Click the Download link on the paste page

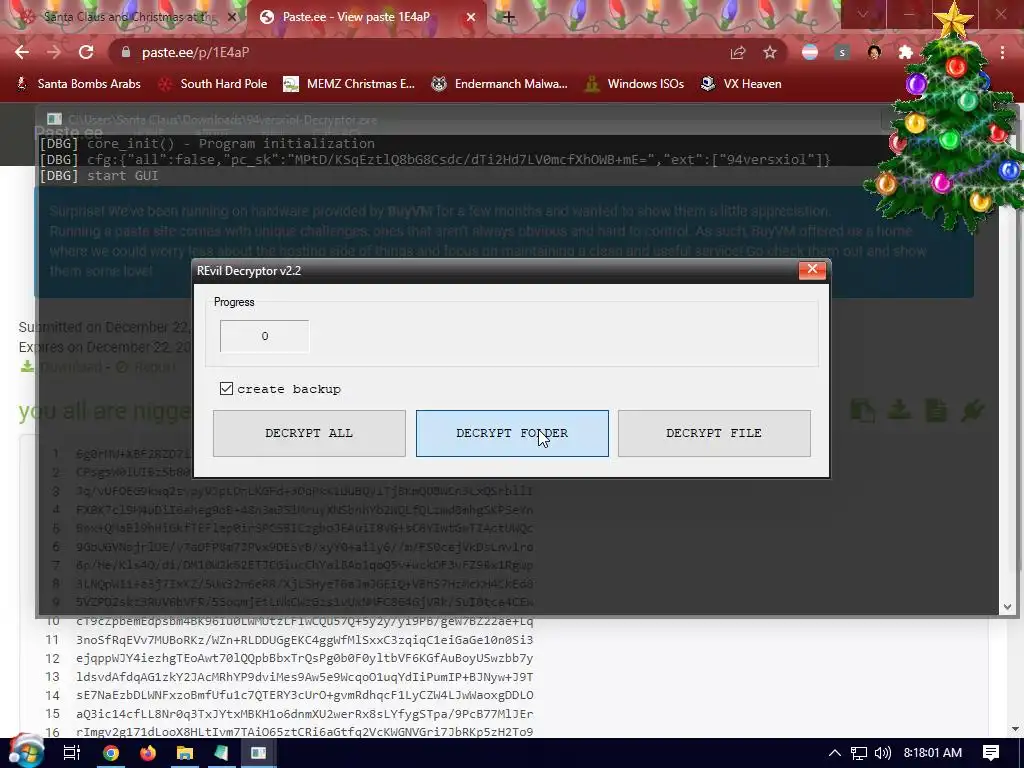pyautogui.click(x=71, y=367)
